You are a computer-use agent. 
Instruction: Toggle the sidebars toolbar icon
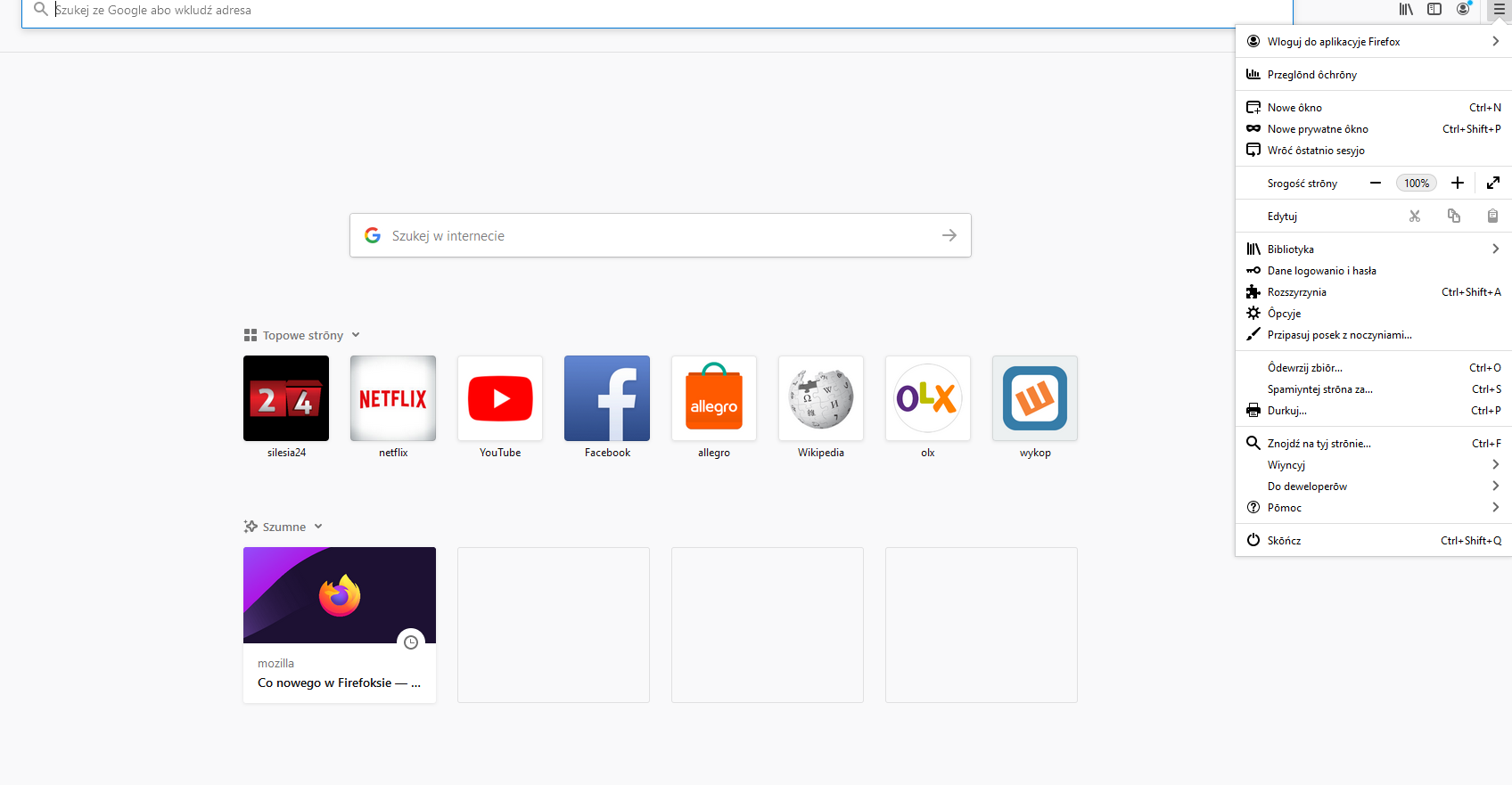[1434, 9]
